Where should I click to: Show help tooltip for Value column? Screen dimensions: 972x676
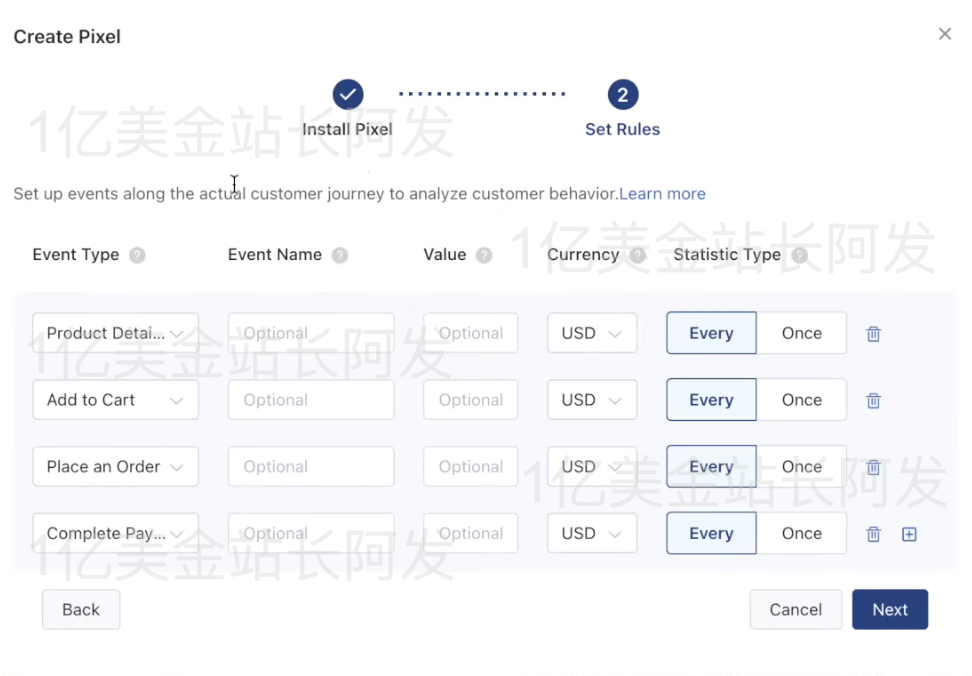[484, 255]
